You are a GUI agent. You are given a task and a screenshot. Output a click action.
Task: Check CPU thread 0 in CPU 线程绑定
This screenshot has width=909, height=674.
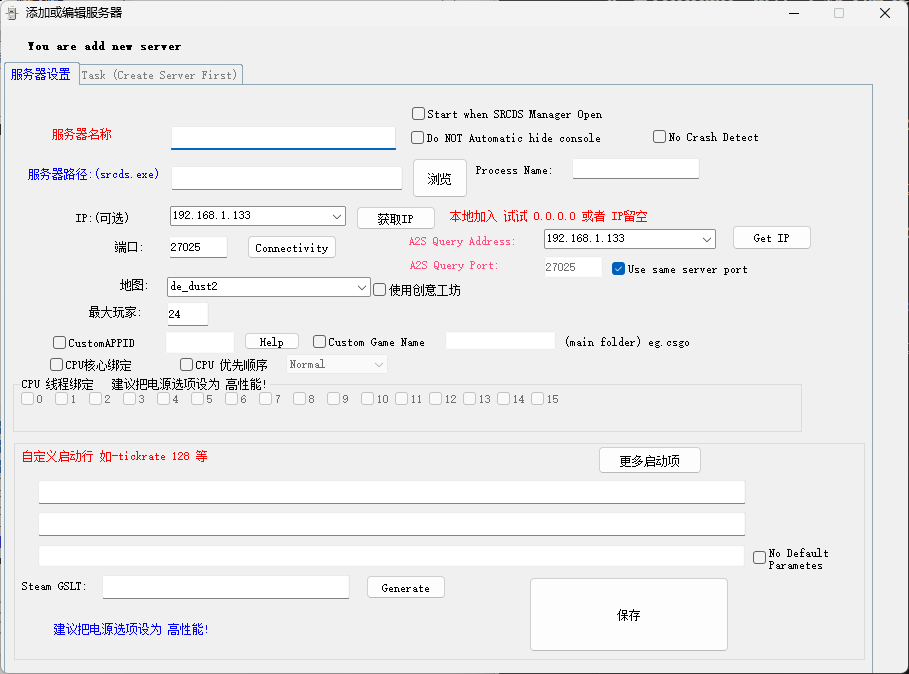(x=27, y=398)
